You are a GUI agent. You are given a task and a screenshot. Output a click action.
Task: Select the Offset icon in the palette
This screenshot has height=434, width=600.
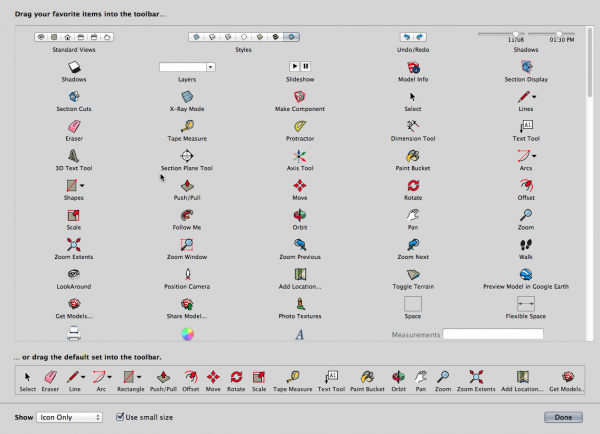click(x=526, y=185)
